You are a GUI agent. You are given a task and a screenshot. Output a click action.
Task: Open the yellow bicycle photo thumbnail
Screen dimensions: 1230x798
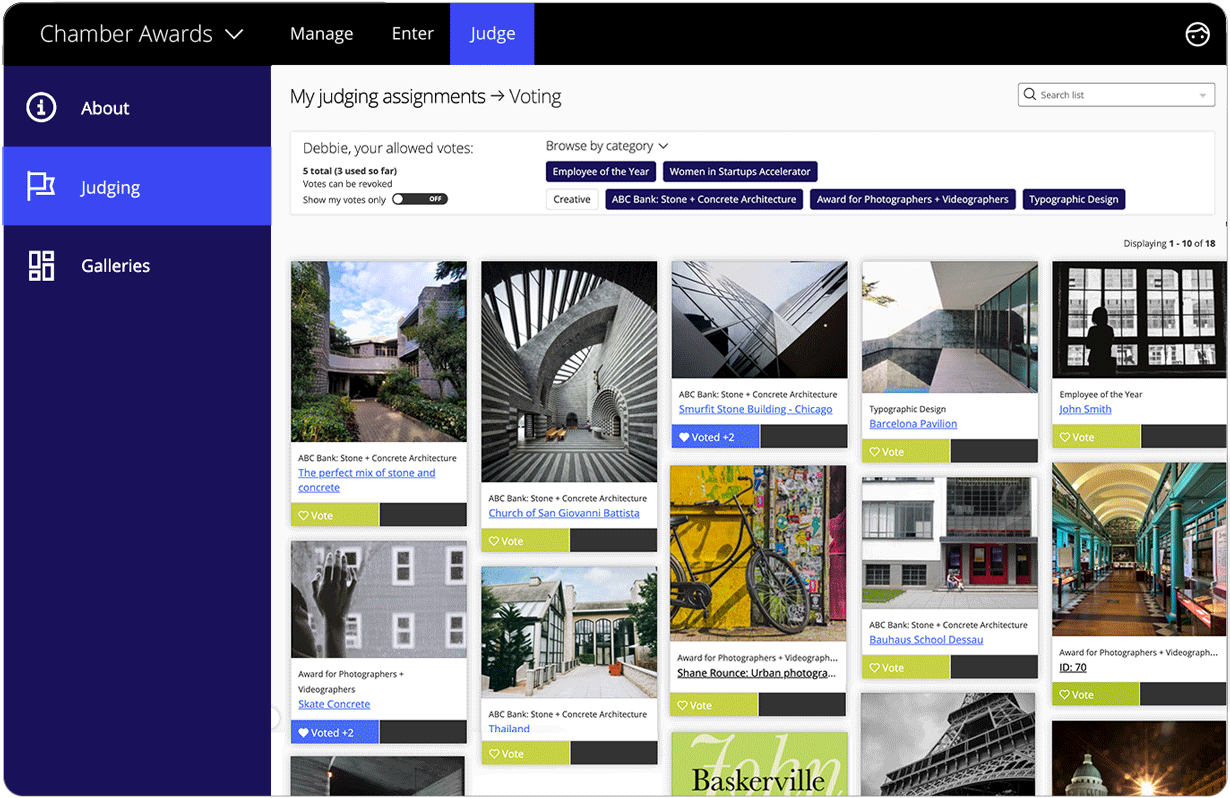coord(759,553)
